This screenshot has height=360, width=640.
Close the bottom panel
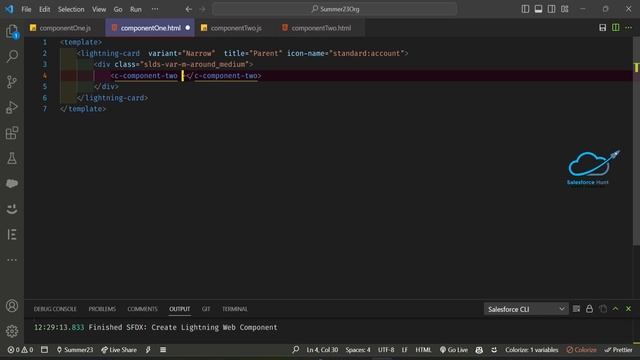point(629,309)
